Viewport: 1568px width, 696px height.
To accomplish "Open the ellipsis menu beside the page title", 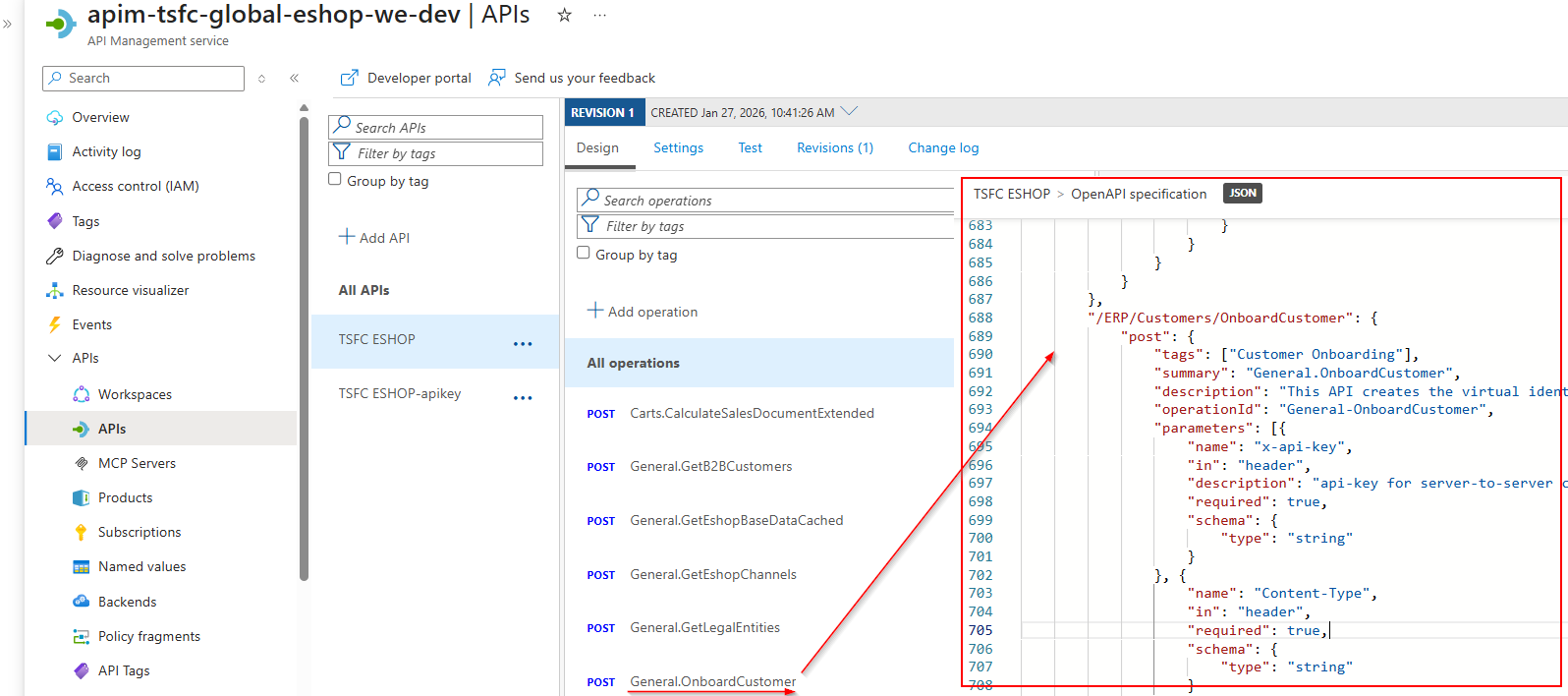I will 600,16.
